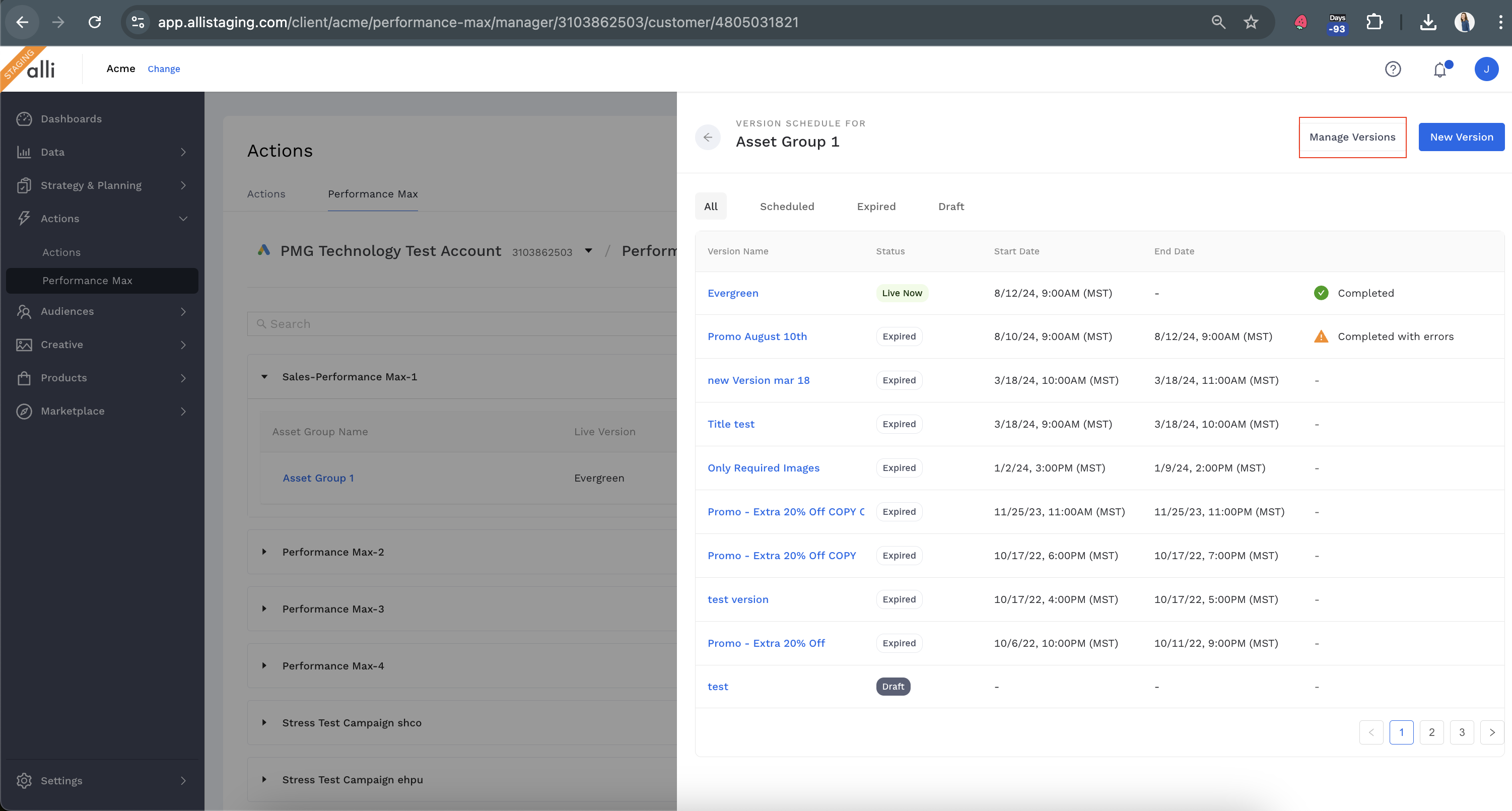Open the notifications bell
Viewport: 1512px width, 811px height.
1440,70
